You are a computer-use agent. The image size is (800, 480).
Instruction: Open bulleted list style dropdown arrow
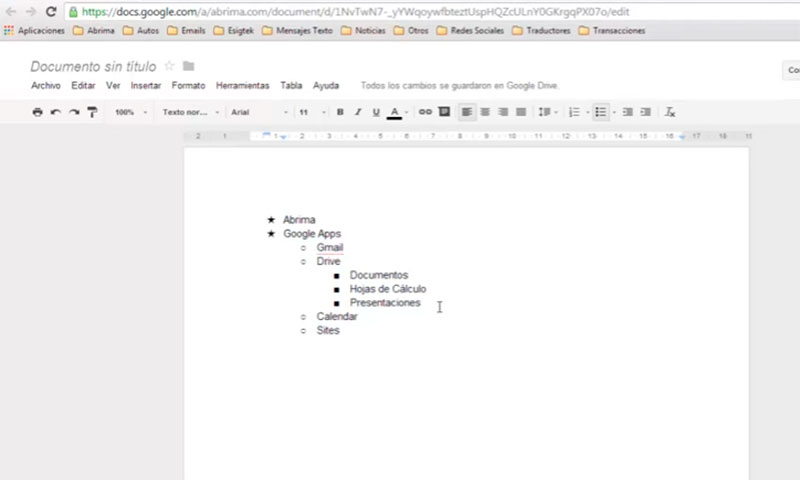pos(614,112)
